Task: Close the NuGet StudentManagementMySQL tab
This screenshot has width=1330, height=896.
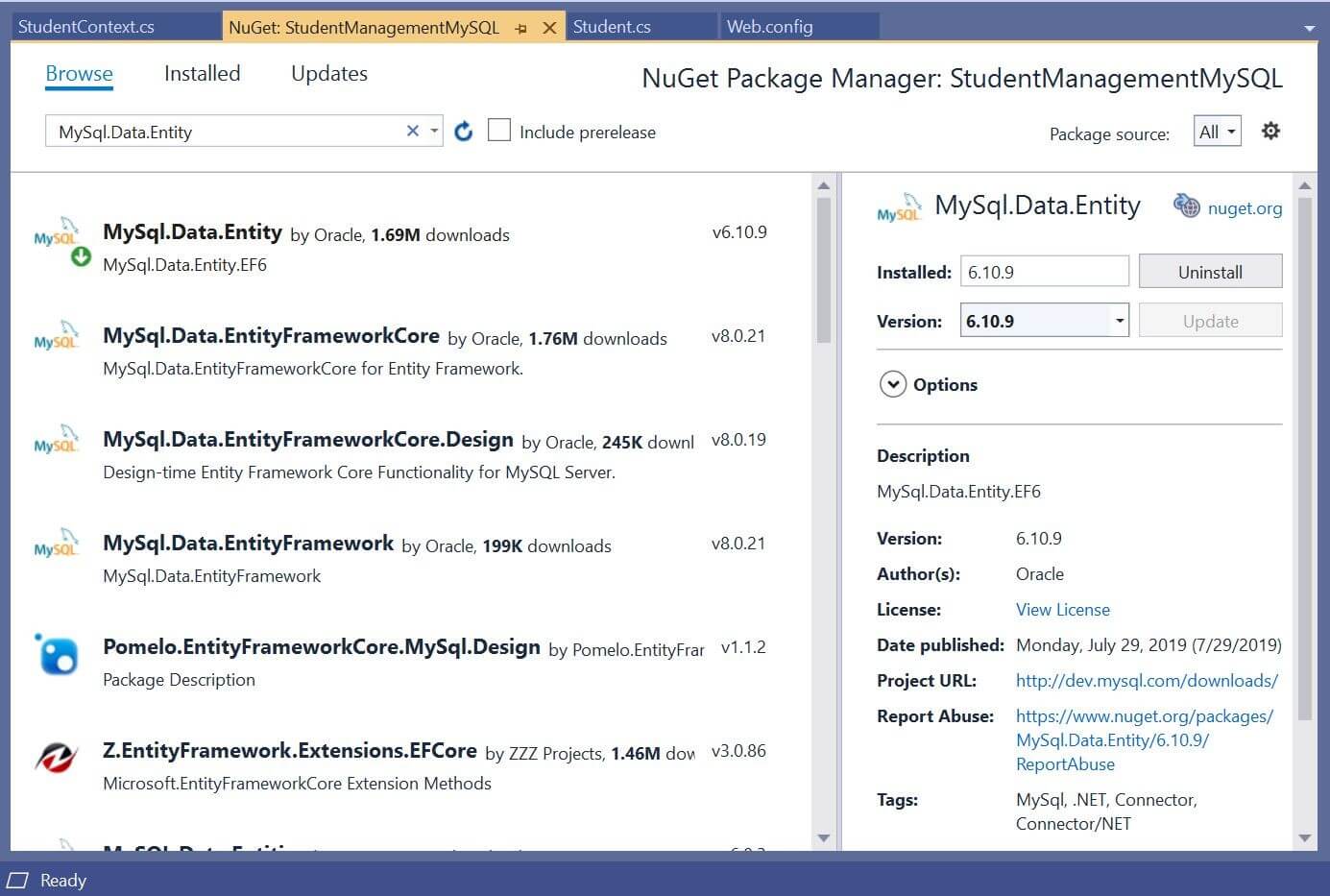Action: point(549,28)
